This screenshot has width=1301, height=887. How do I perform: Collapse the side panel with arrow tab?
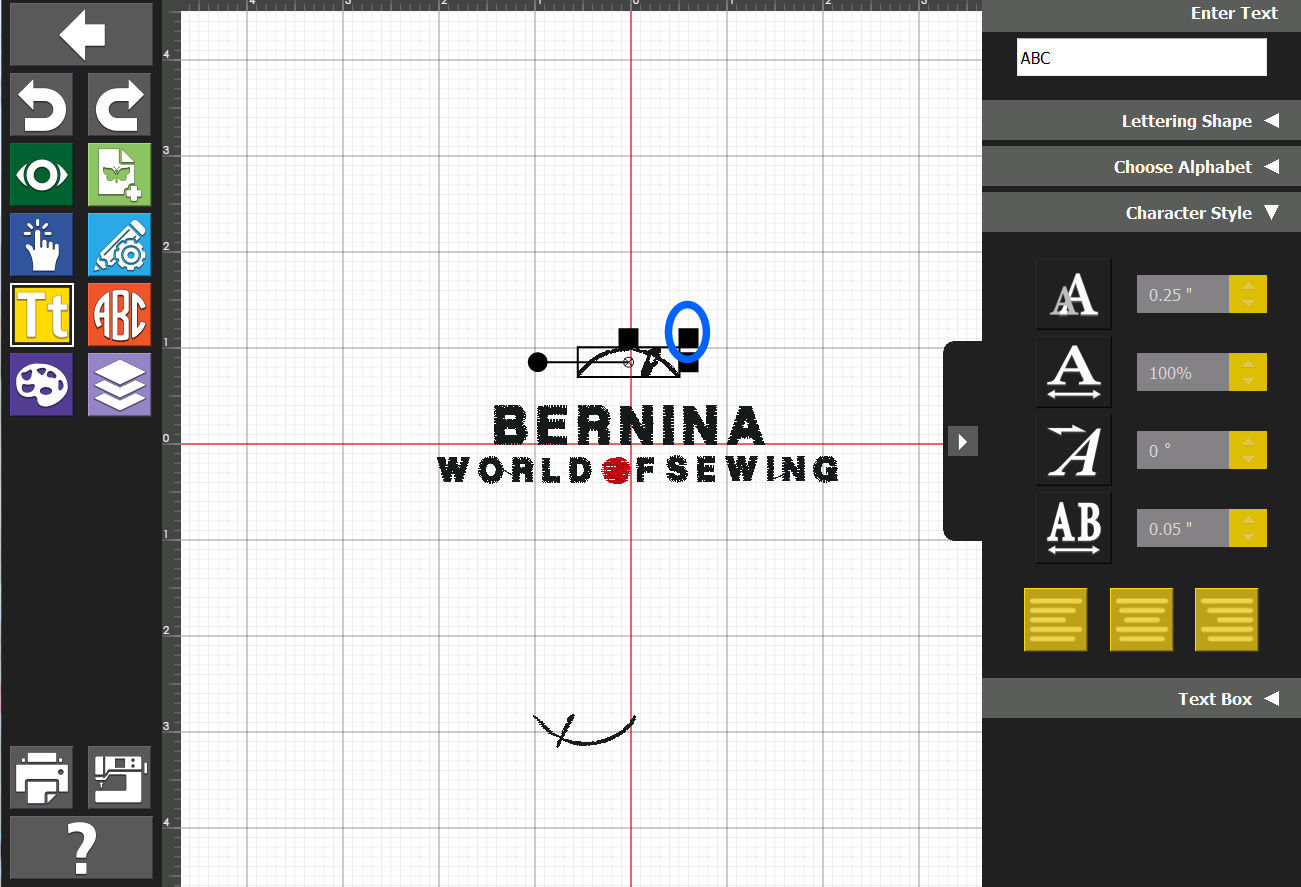[x=962, y=441]
